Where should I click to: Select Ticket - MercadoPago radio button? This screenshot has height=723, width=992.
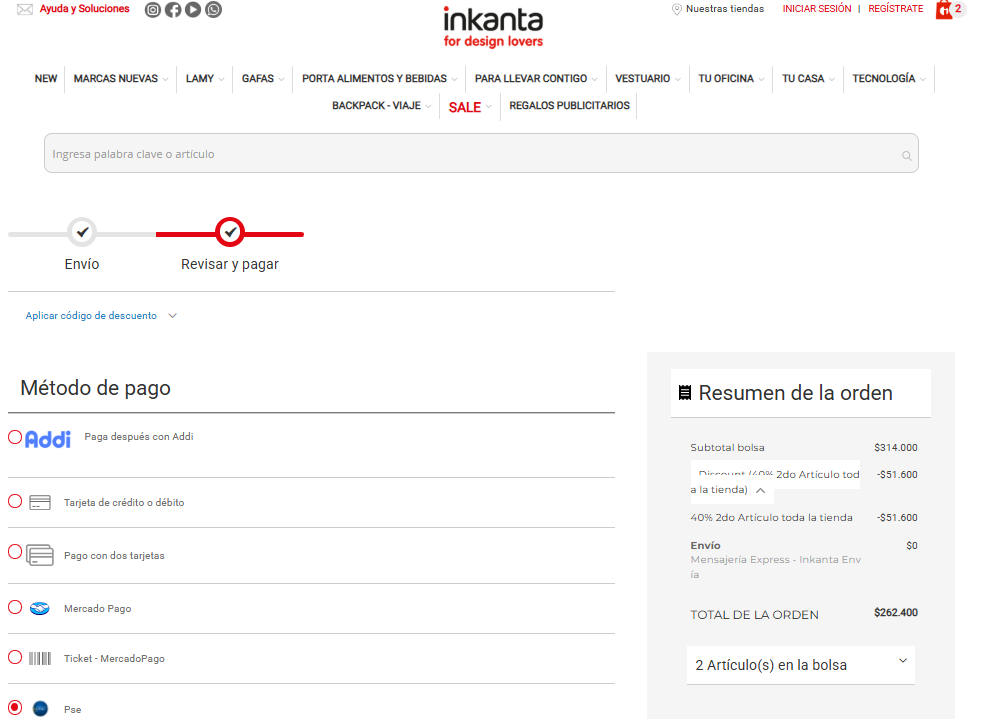(15, 657)
